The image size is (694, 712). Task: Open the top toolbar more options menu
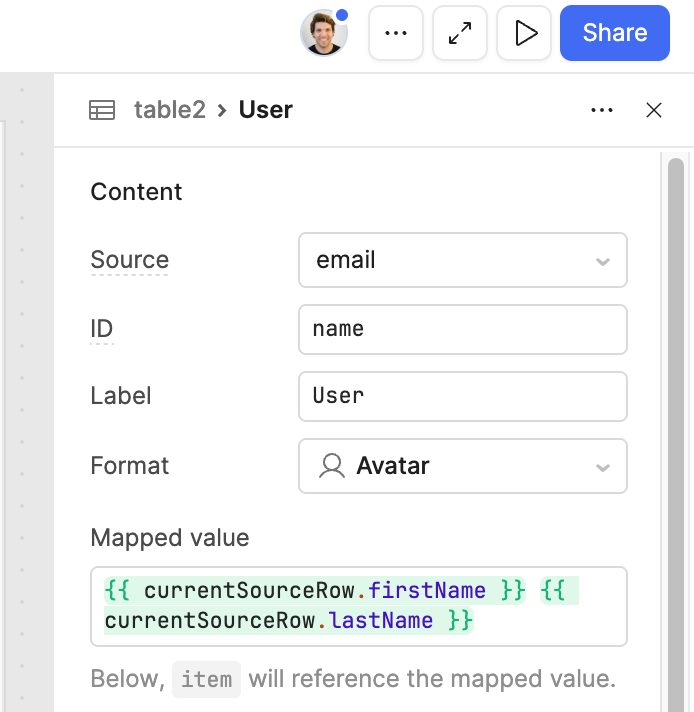(396, 33)
